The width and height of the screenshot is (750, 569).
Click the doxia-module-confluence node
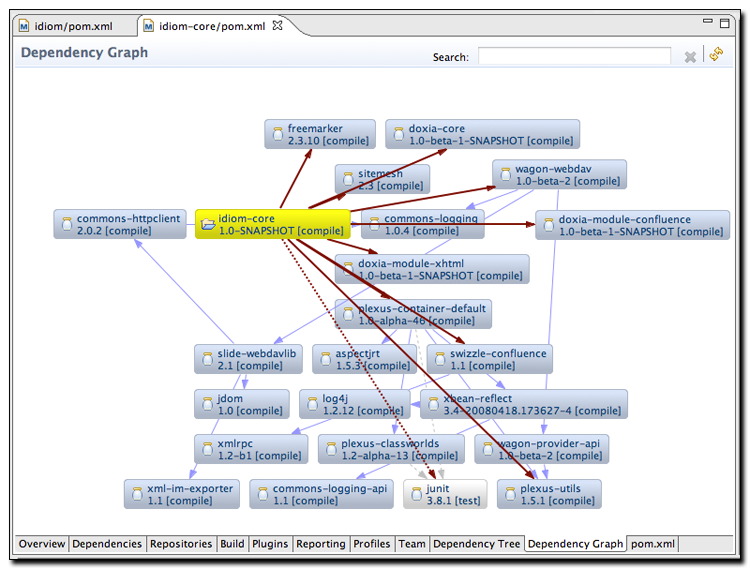(x=631, y=225)
